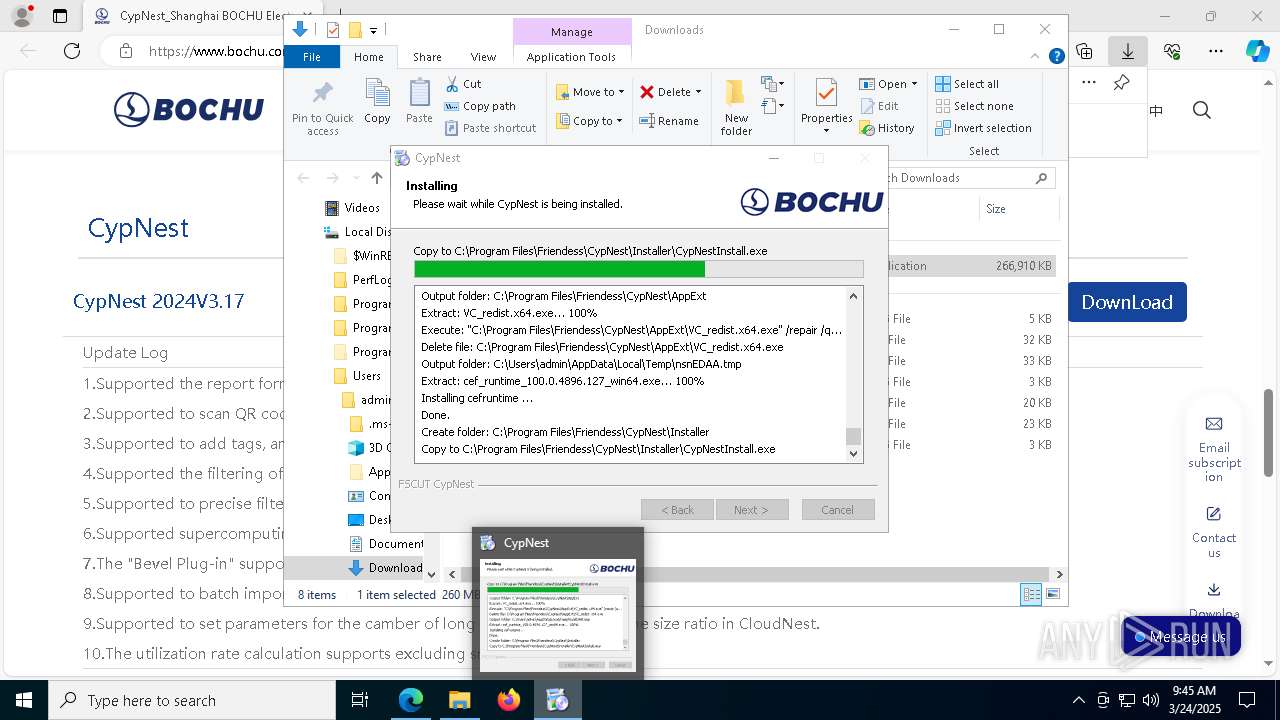Open File Explorer from taskbar

pos(460,700)
